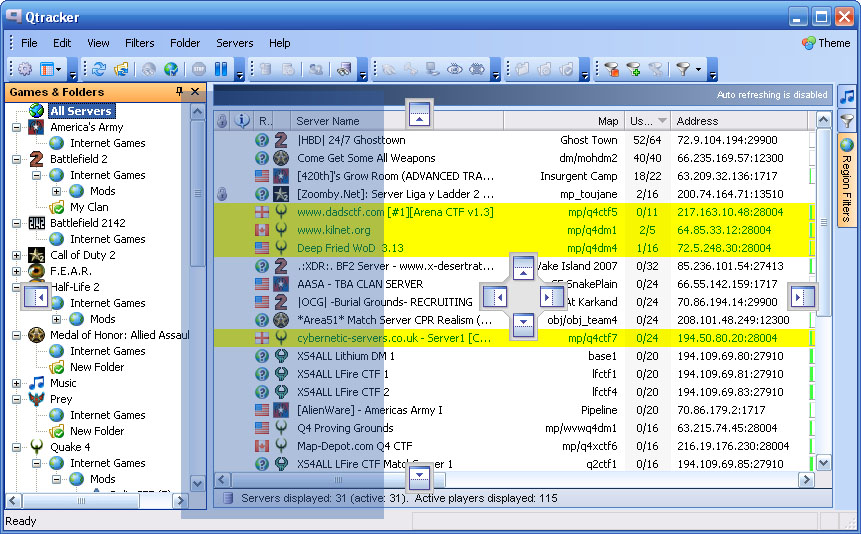Click the add filter funnel with green plus

click(633, 69)
